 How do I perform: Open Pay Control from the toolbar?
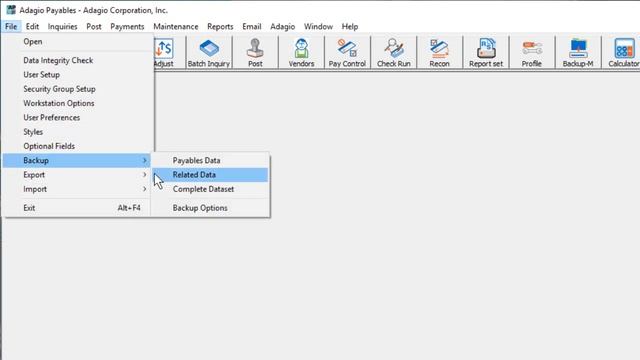347,53
